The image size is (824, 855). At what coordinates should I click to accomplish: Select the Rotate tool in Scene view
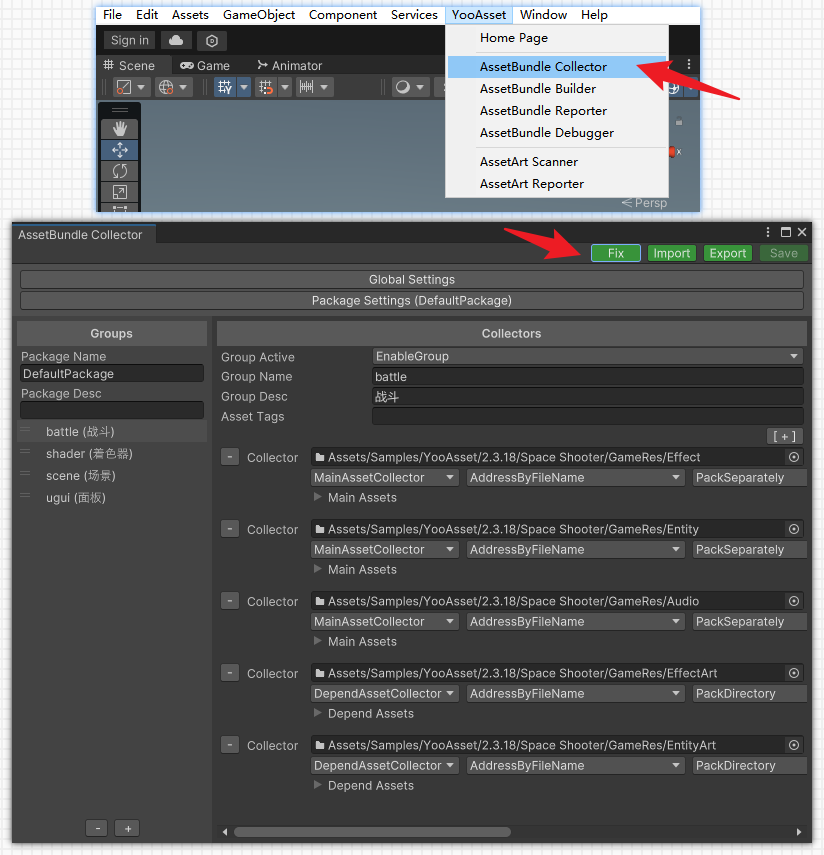[x=120, y=171]
